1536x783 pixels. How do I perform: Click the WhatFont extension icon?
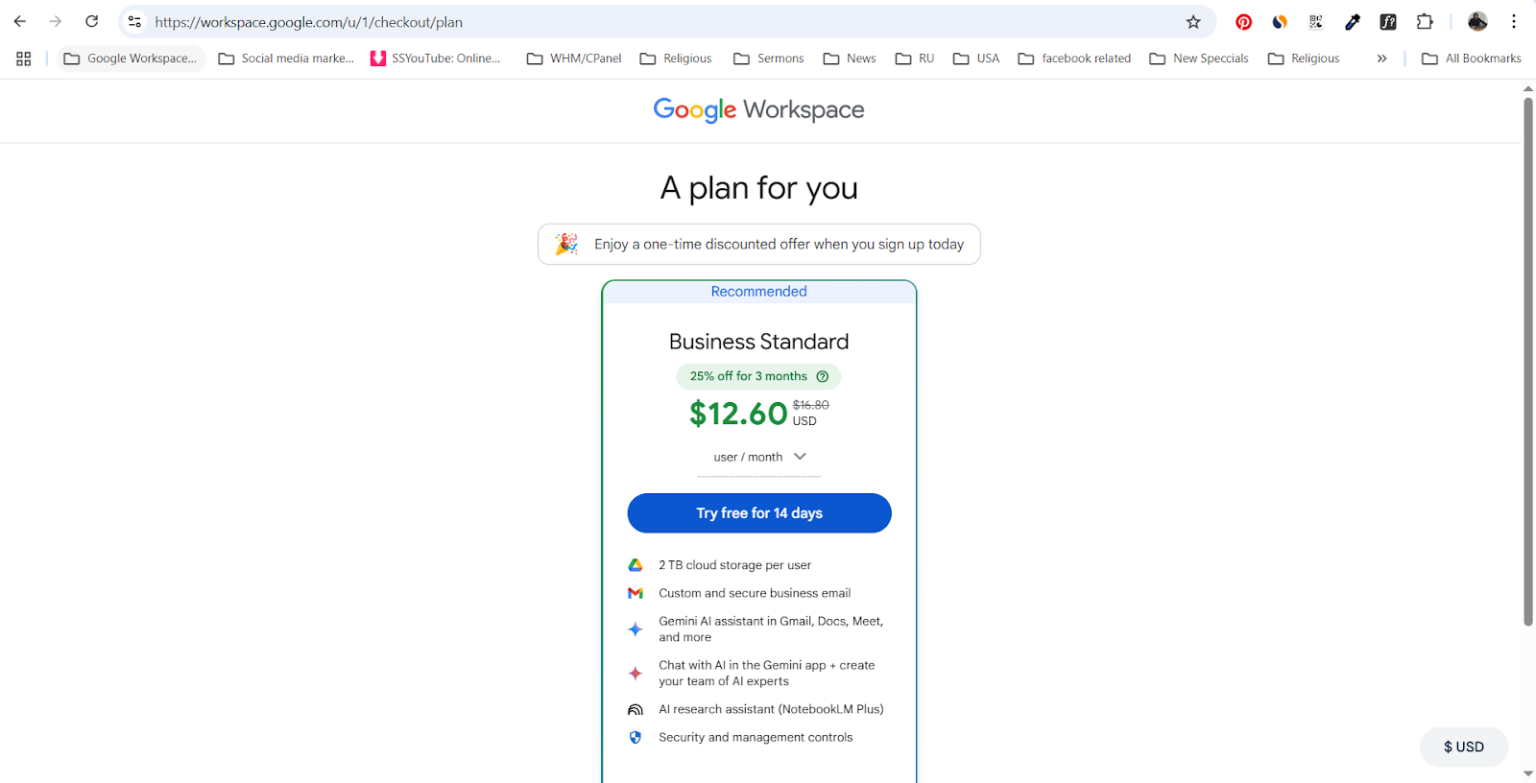click(1388, 21)
